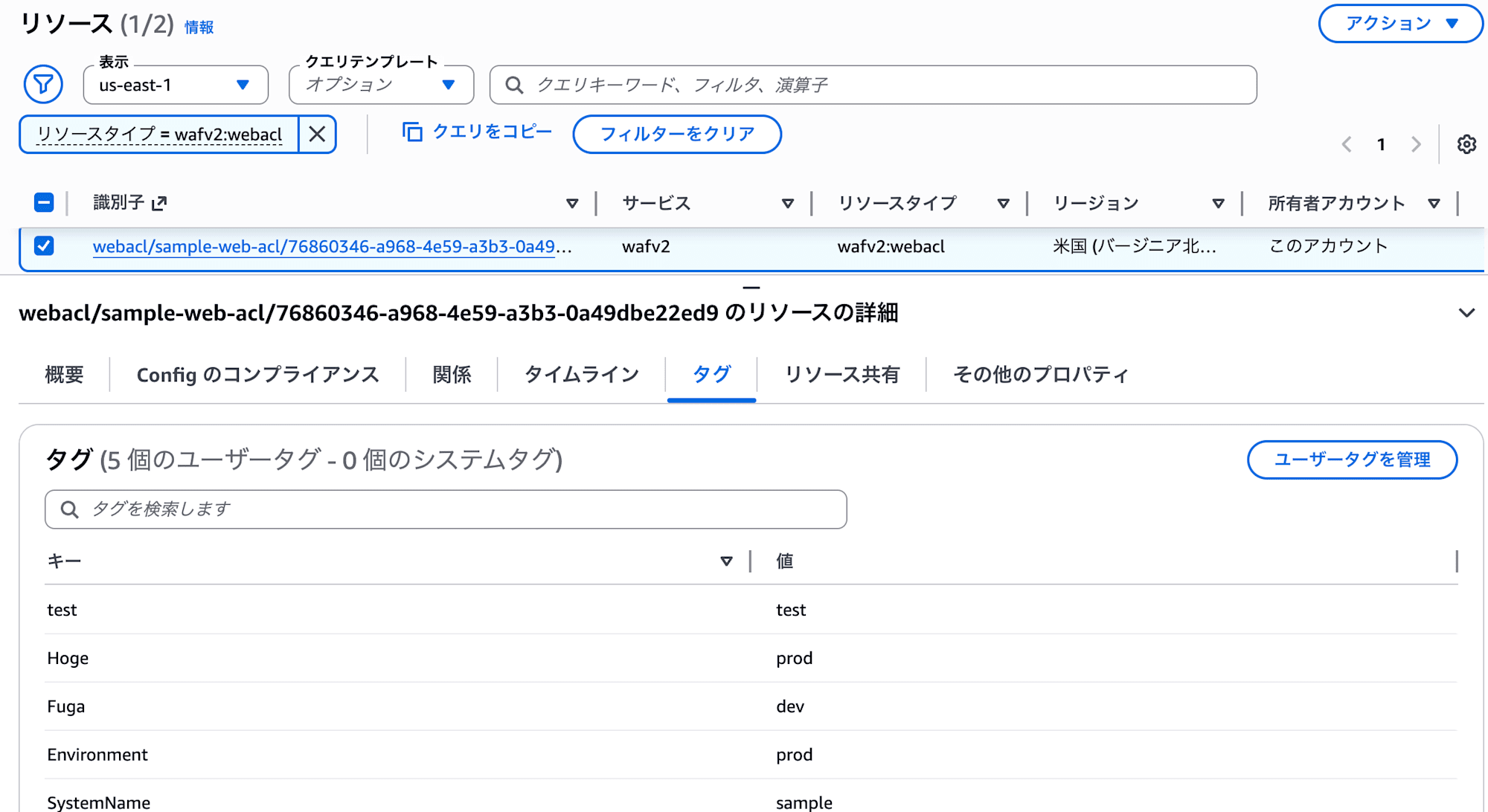Image resolution: width=1488 pixels, height=812 pixels.
Task: Click the external link icon beside 識別子
Action: 161,202
